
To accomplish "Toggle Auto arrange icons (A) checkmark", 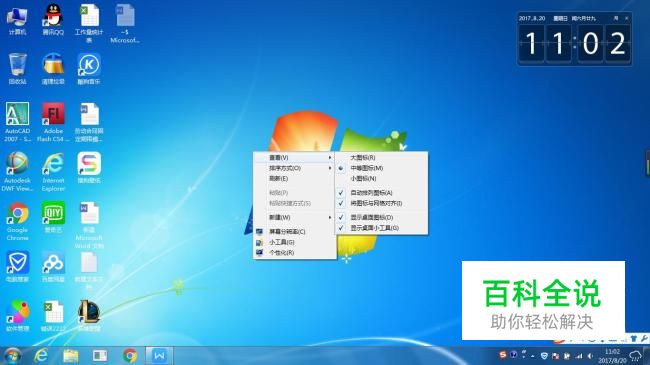I will (x=381, y=193).
